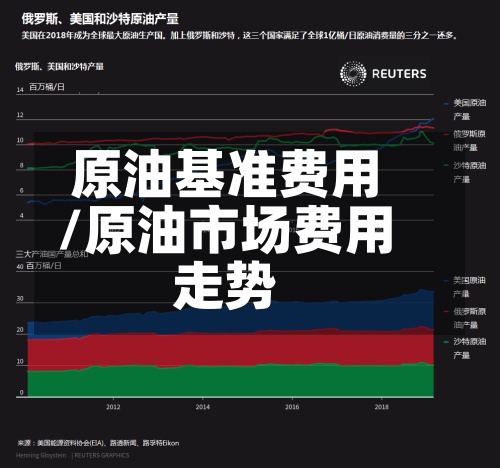Click the Reuters circular dotted logo
The height and width of the screenshot is (468, 500).
353,74
